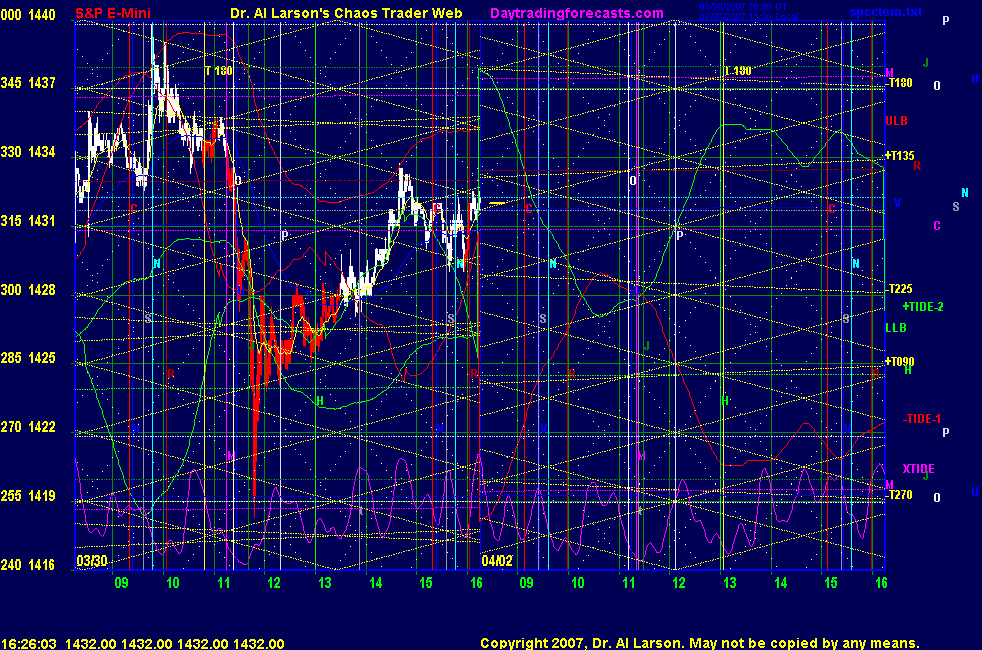Click the yellow +T090 level marker
982x650 pixels.
pos(900,361)
